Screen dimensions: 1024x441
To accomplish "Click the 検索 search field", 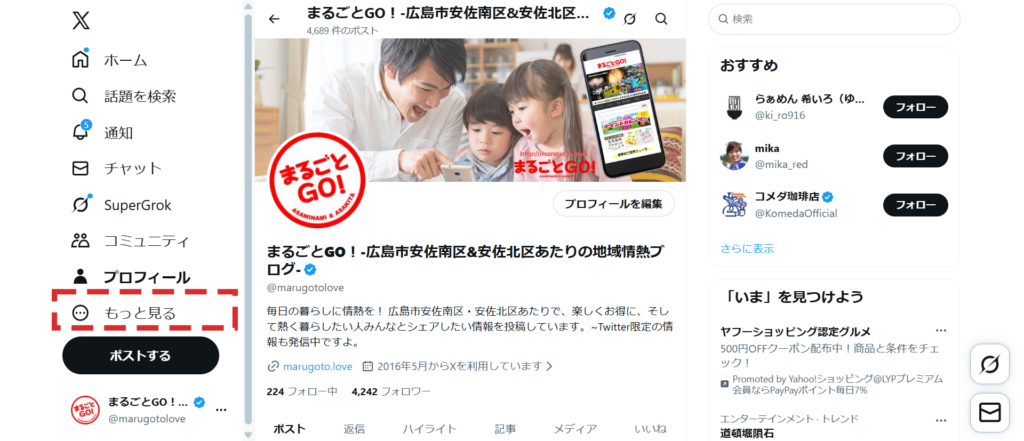I will pos(834,19).
